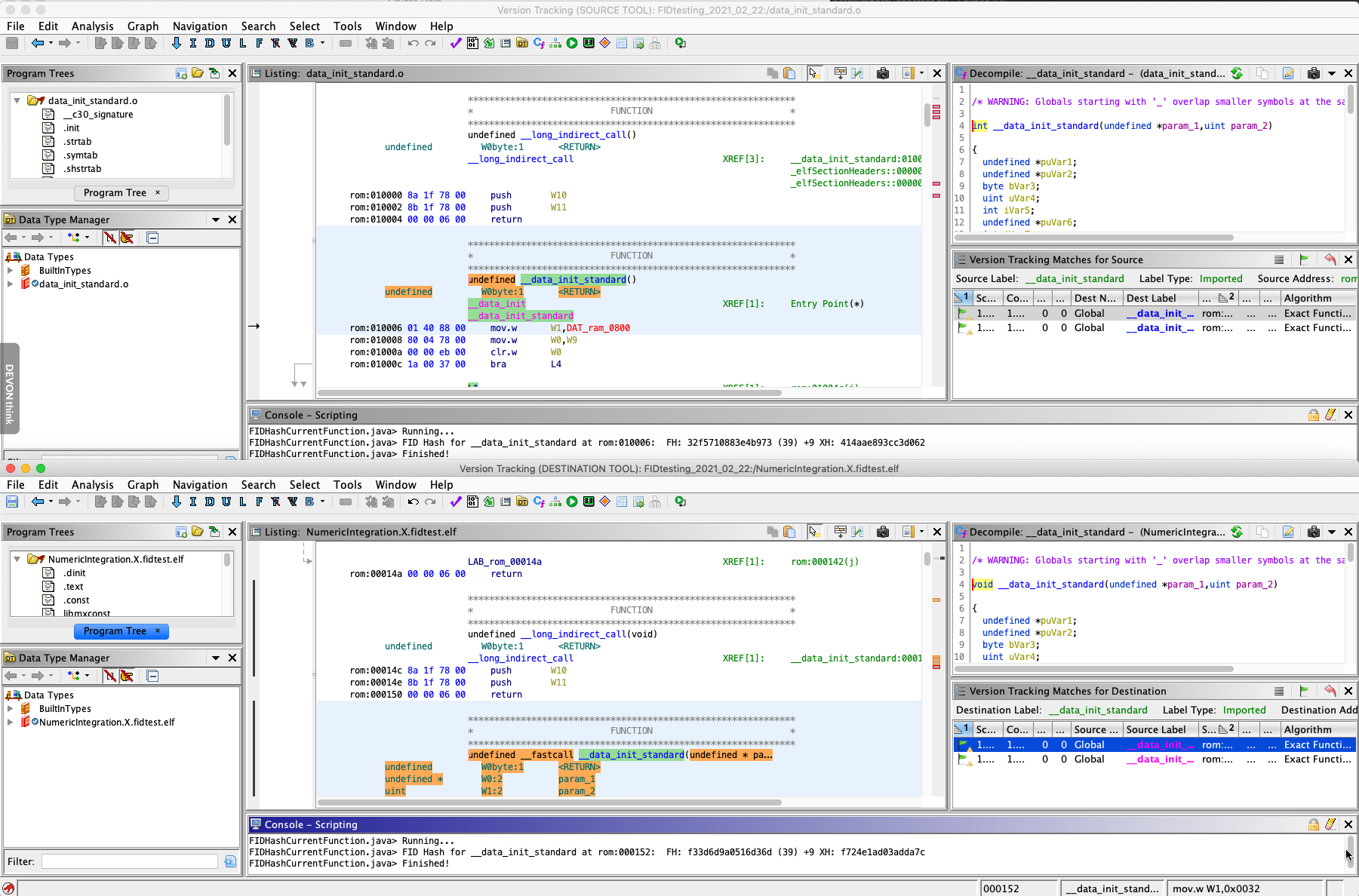Re-decompile the source function with green refresh icon

[x=1237, y=73]
